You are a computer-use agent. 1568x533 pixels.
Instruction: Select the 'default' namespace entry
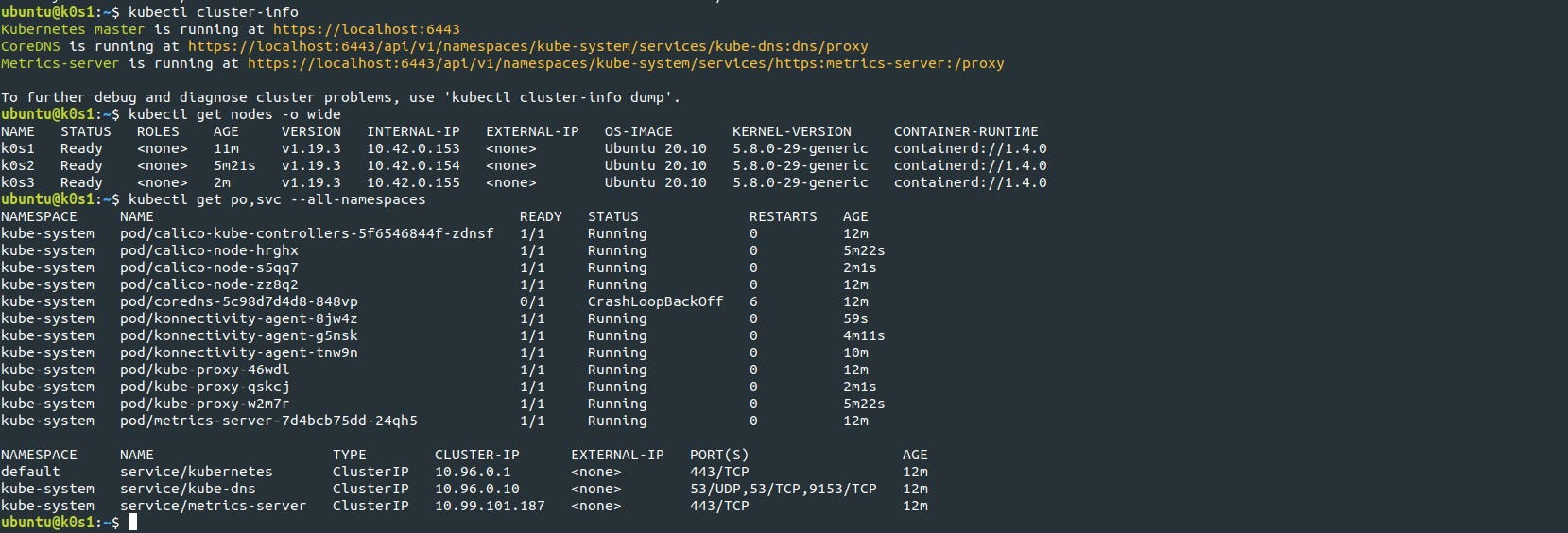point(30,472)
